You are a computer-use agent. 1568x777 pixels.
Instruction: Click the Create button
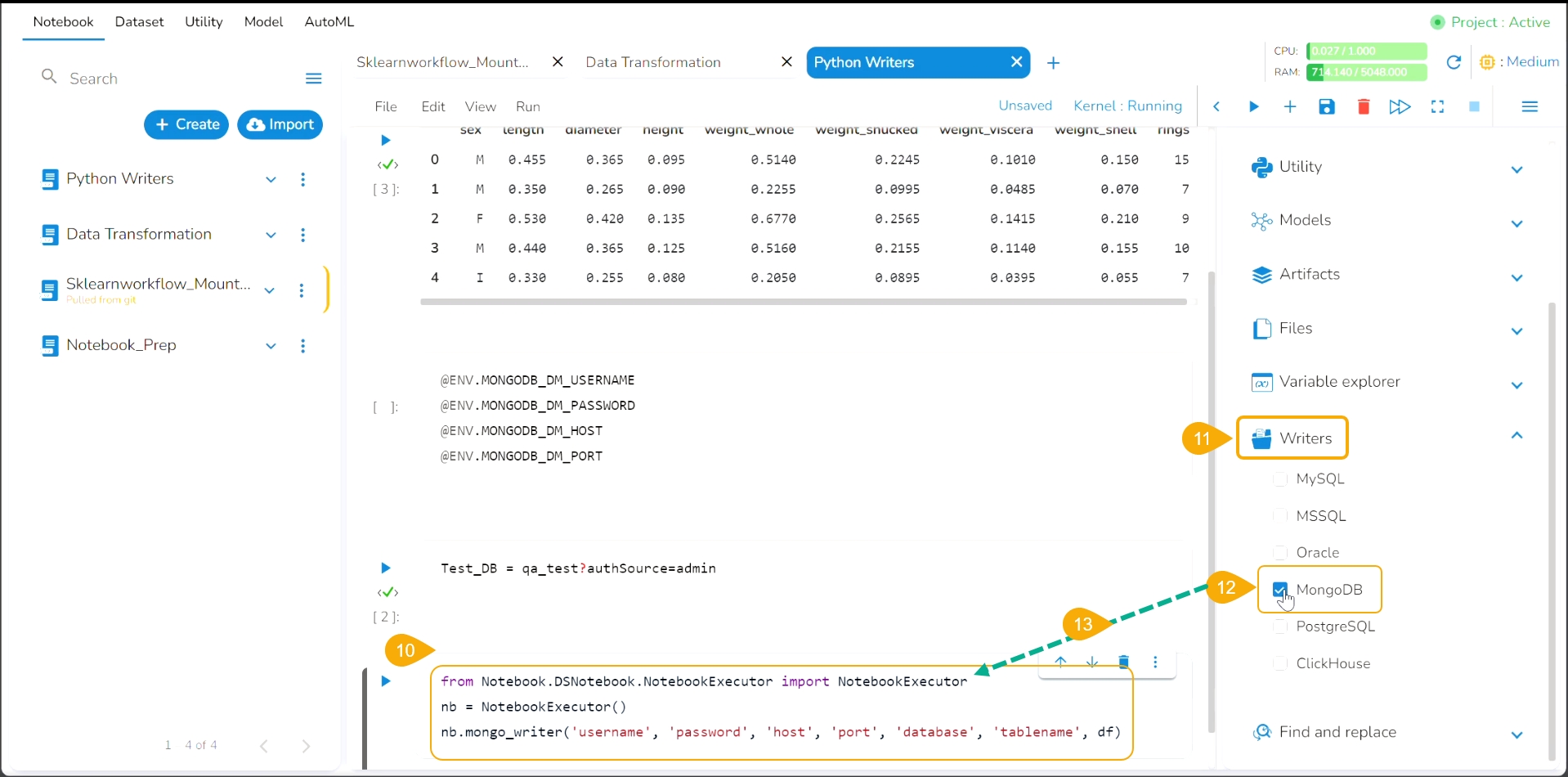pos(186,124)
